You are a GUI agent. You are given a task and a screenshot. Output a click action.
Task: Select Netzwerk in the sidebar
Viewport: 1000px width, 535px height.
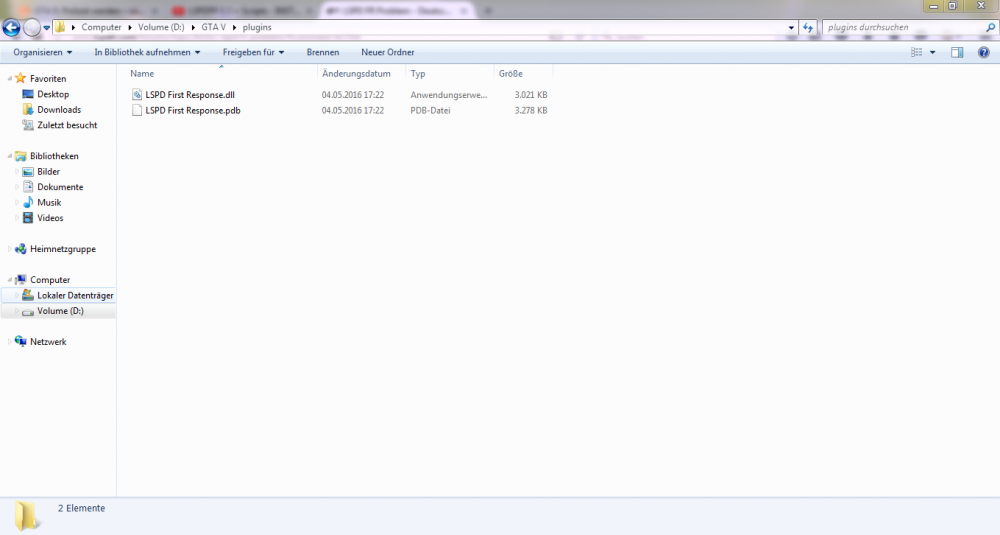coord(48,342)
